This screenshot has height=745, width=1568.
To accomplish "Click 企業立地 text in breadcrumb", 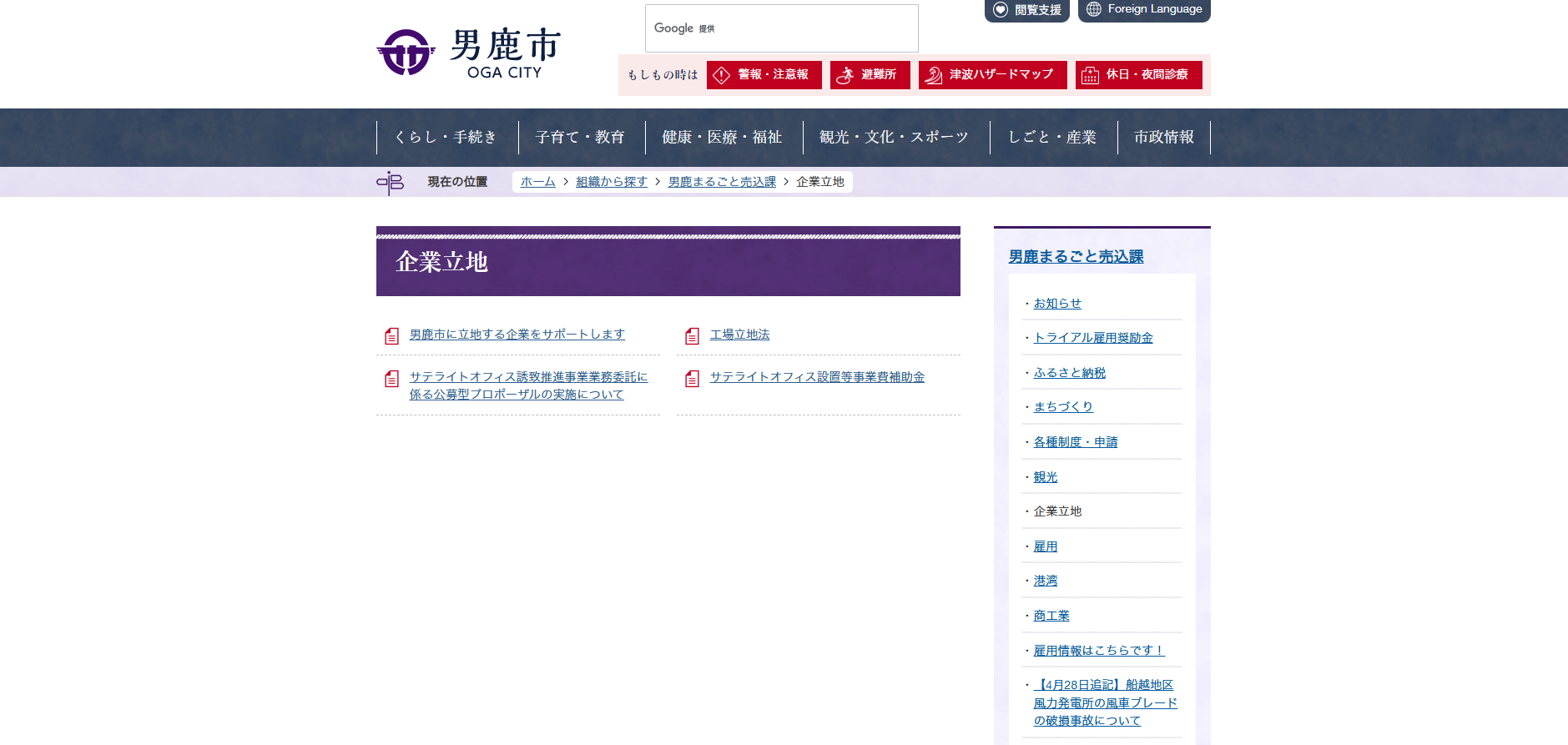I will (x=820, y=182).
